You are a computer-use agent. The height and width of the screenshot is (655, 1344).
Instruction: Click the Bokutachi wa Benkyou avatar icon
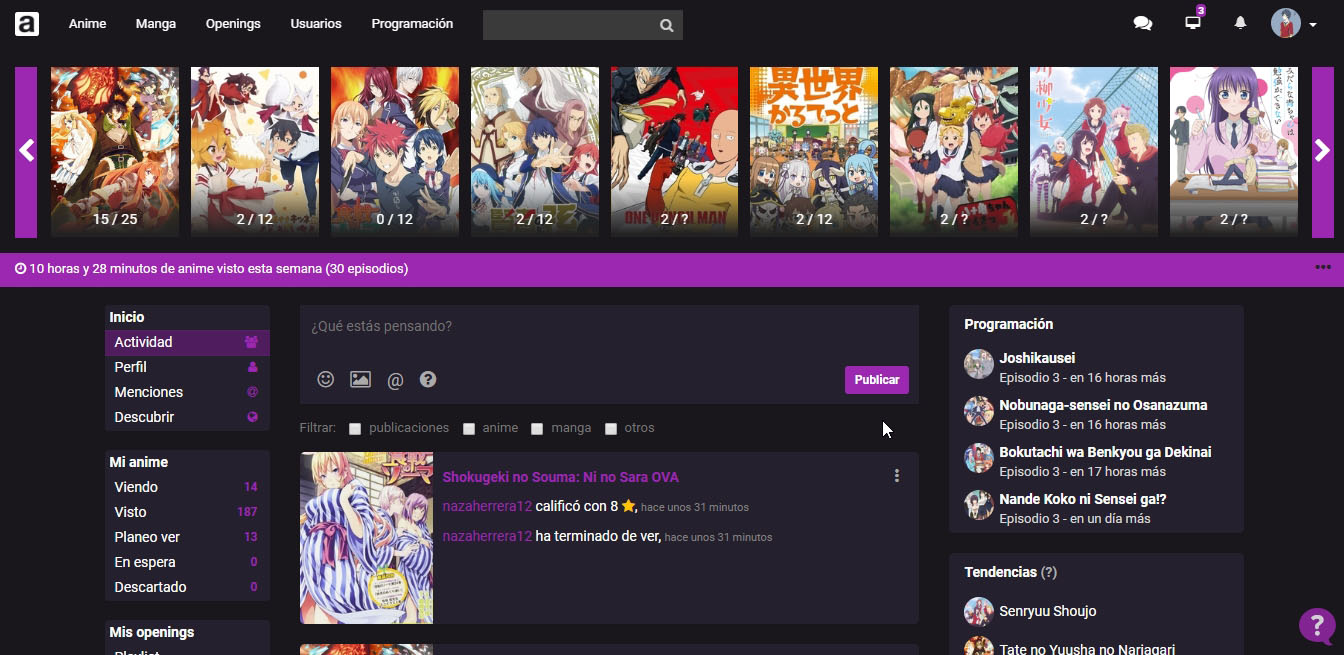(x=978, y=458)
